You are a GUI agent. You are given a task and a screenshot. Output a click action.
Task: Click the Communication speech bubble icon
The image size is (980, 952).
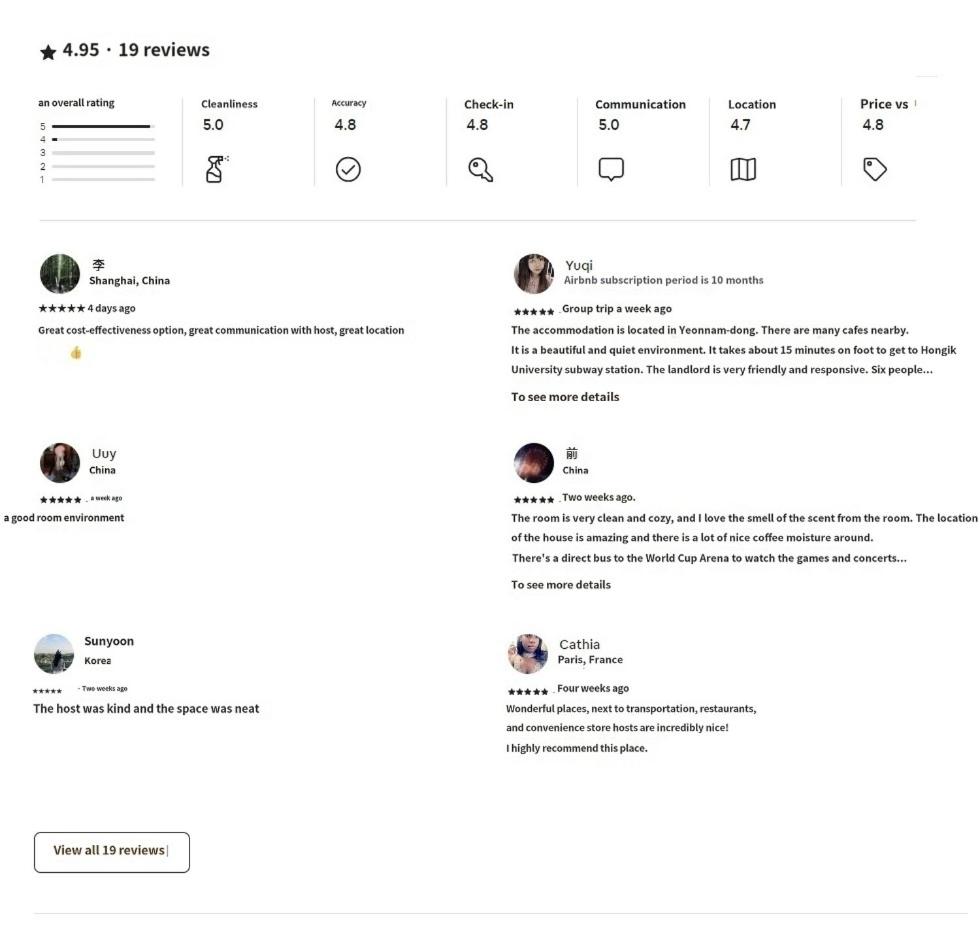point(611,169)
